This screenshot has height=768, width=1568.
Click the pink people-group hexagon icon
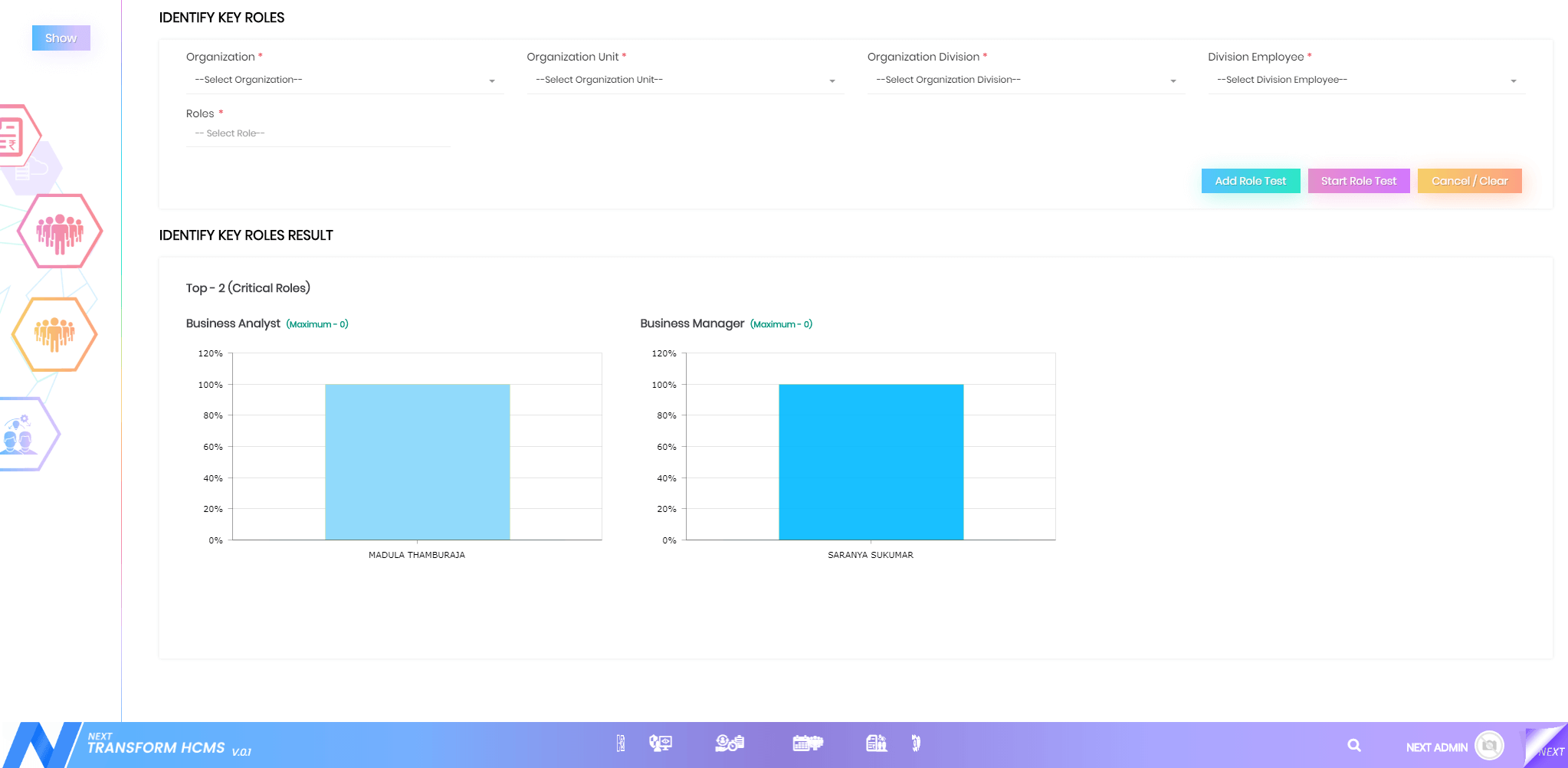pyautogui.click(x=60, y=231)
